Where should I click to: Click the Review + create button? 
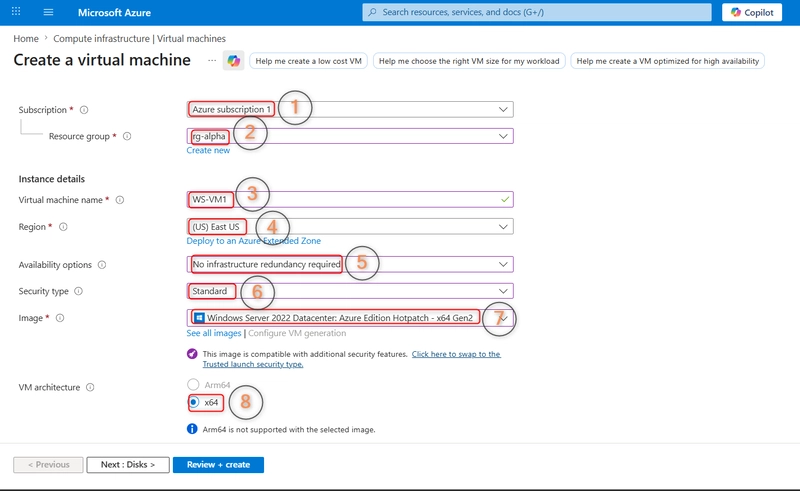pos(218,464)
